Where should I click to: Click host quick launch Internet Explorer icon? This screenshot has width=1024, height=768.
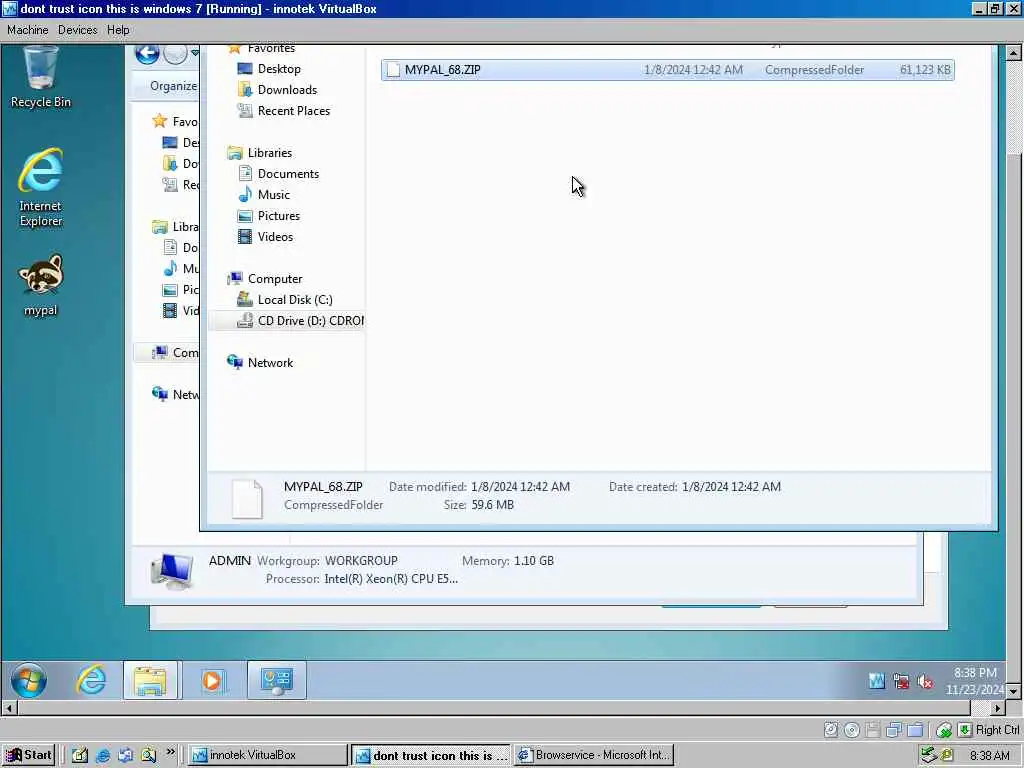pyautogui.click(x=103, y=756)
